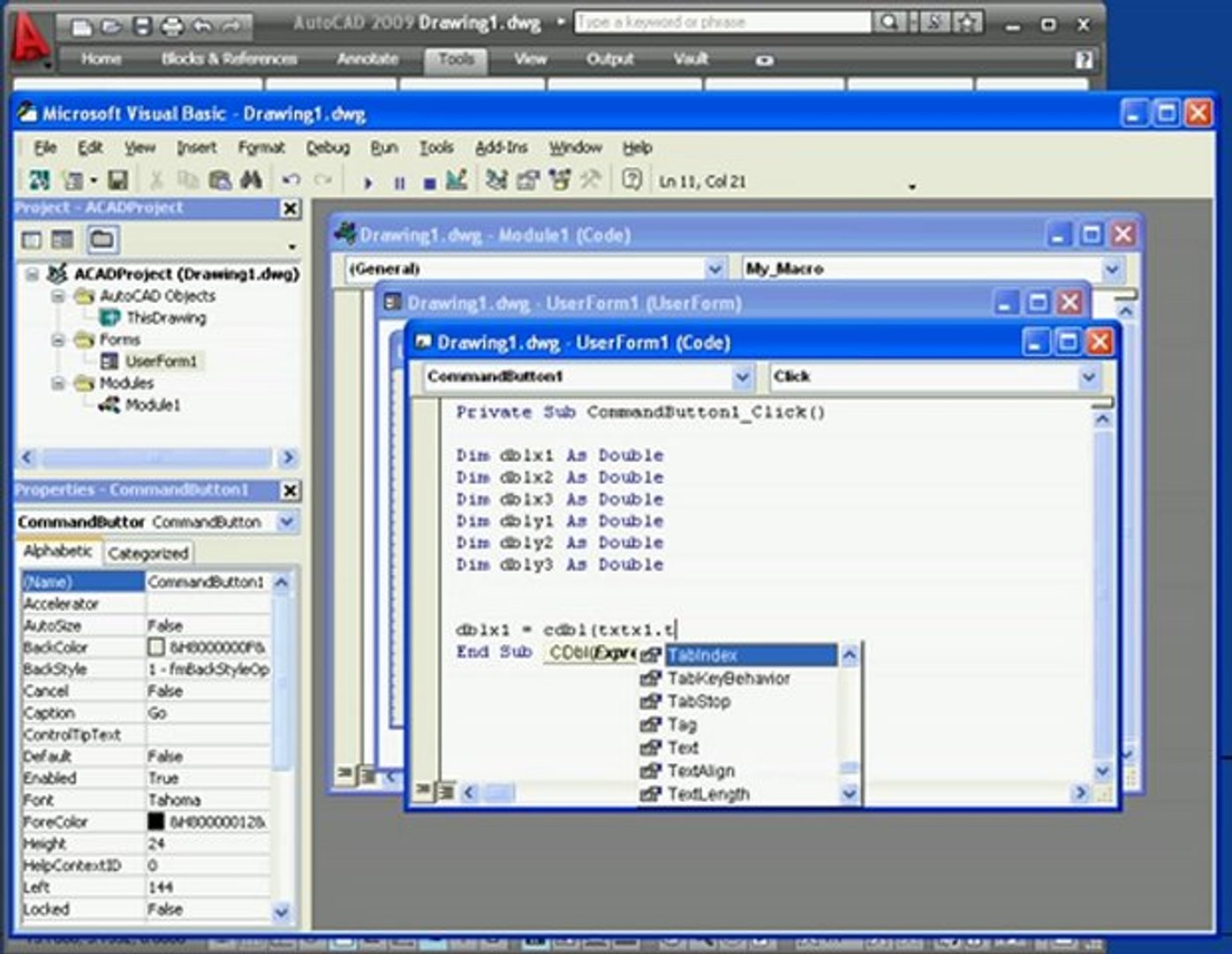Open the Click procedure dropdown
The height and width of the screenshot is (954, 1232).
click(x=1089, y=377)
